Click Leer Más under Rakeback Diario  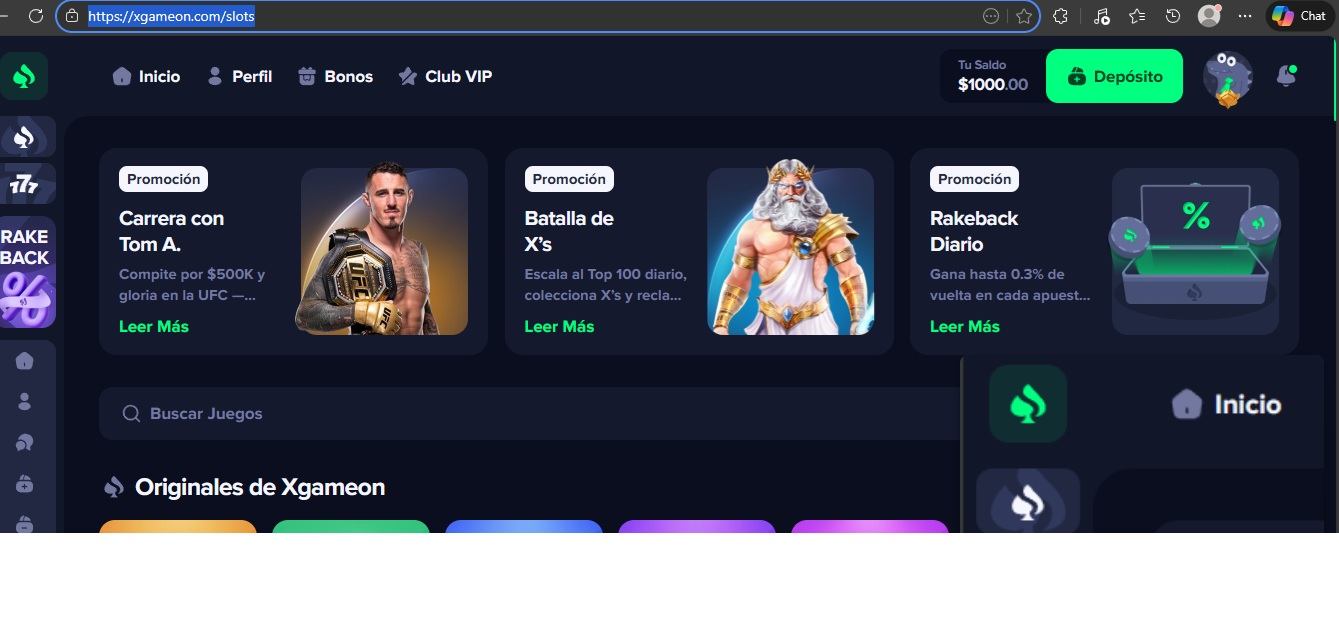point(965,326)
